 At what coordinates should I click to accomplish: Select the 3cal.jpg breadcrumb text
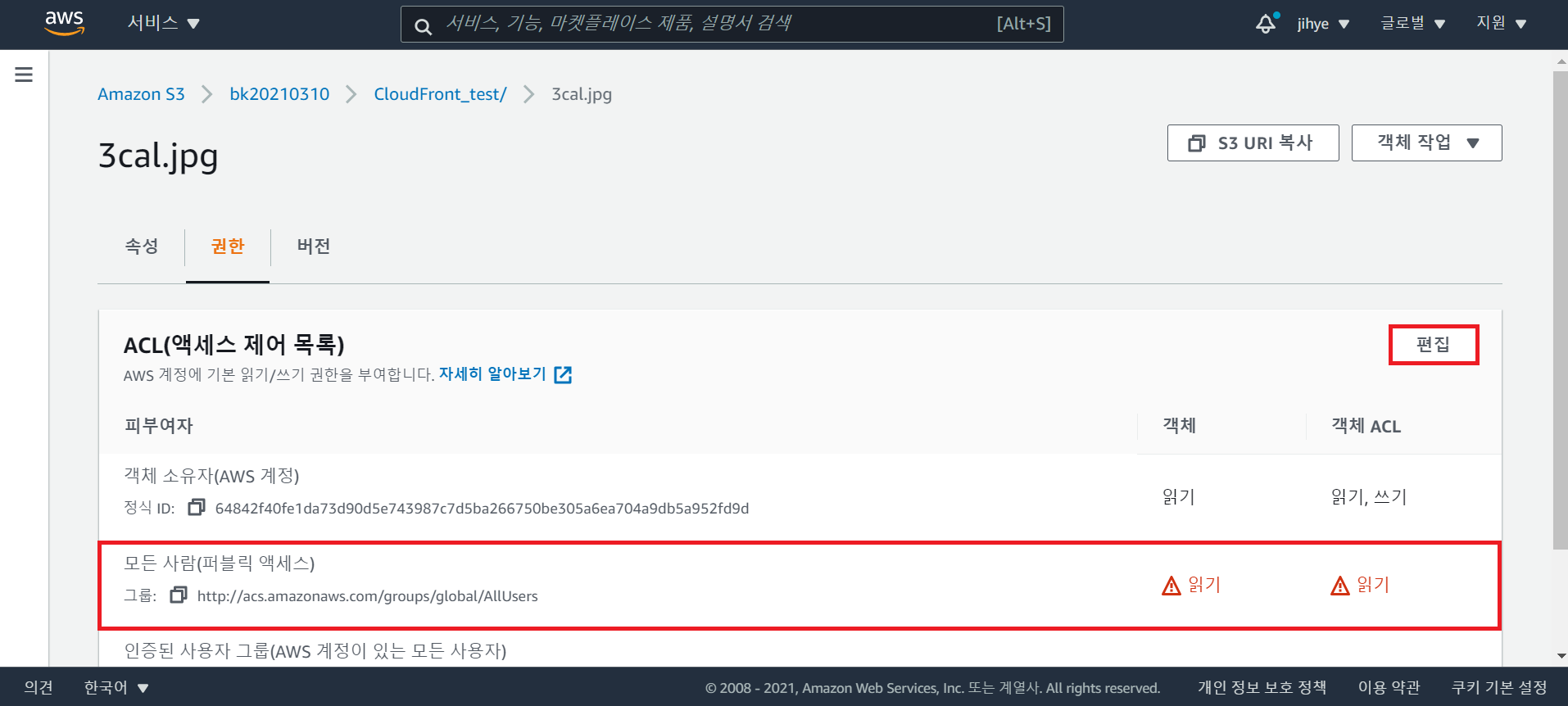[x=582, y=94]
